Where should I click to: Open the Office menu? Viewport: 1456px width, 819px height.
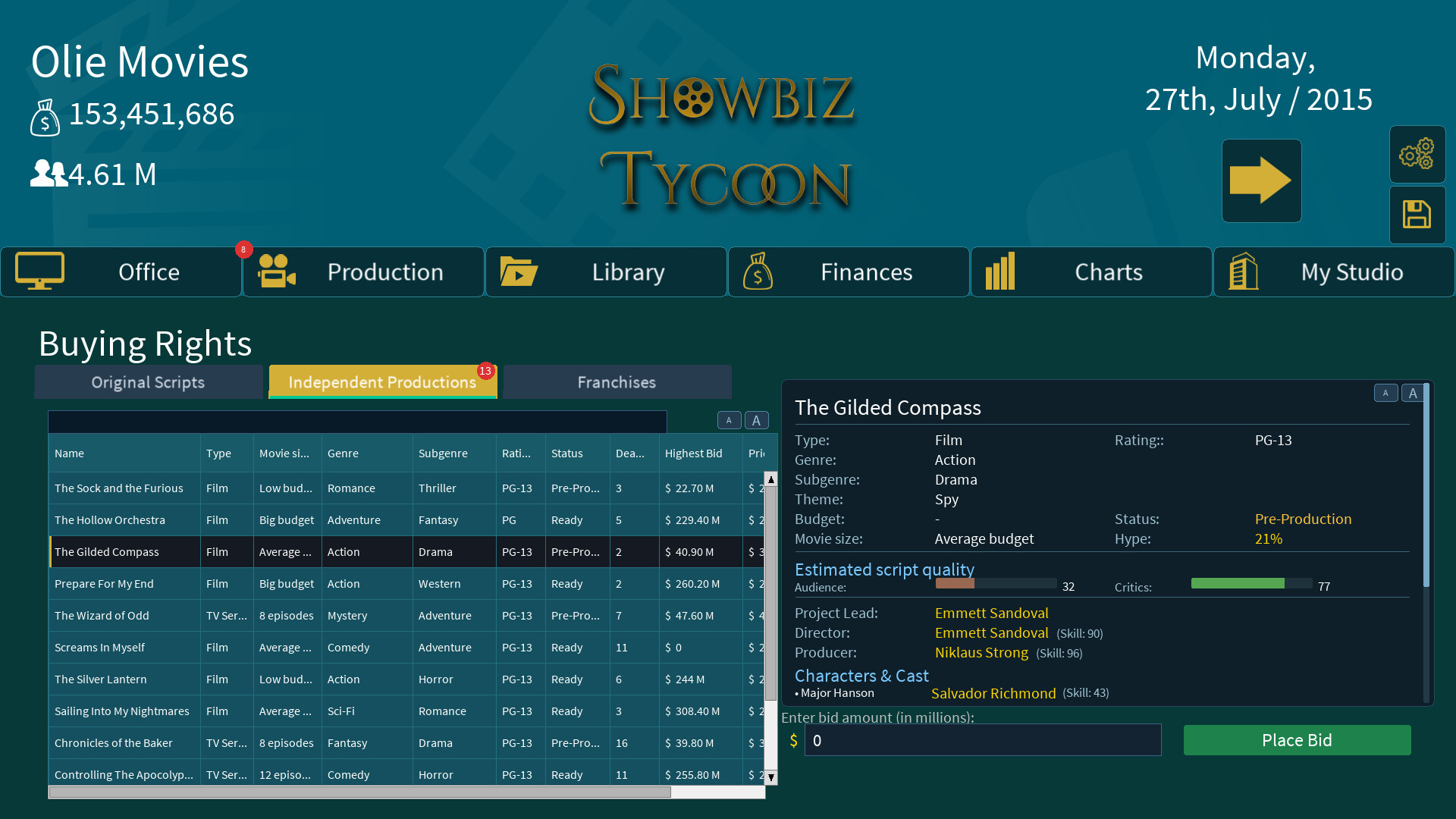tap(121, 271)
